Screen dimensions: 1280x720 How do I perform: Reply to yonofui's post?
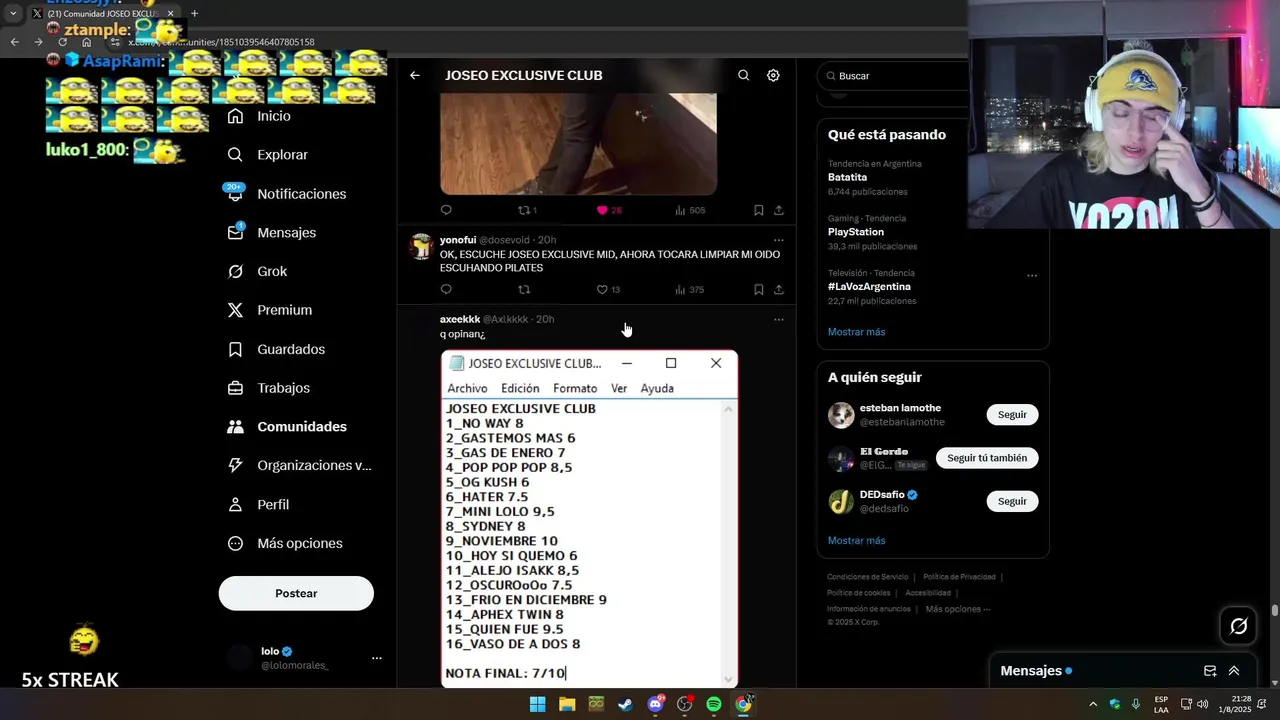coord(446,289)
